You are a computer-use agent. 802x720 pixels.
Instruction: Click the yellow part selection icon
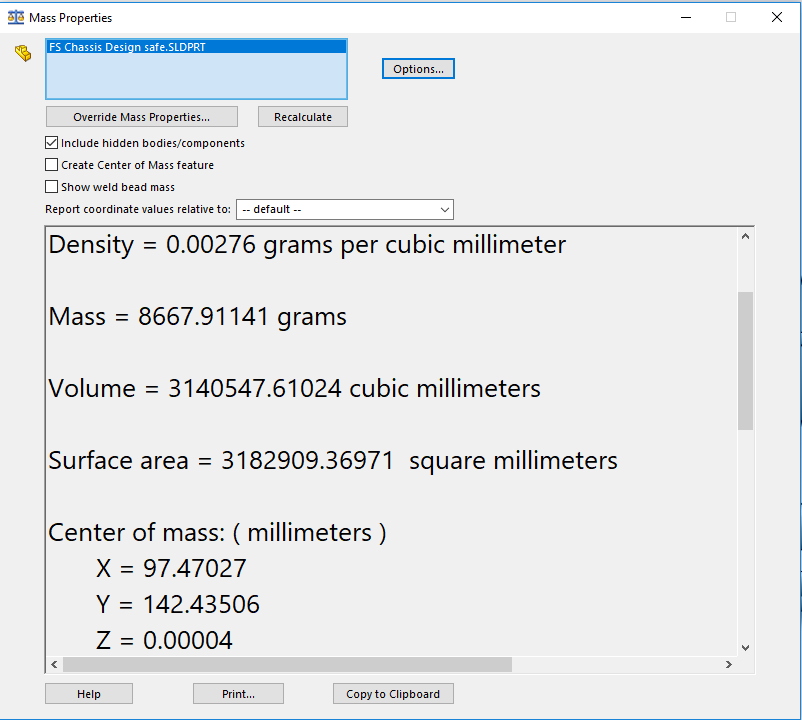pyautogui.click(x=23, y=53)
